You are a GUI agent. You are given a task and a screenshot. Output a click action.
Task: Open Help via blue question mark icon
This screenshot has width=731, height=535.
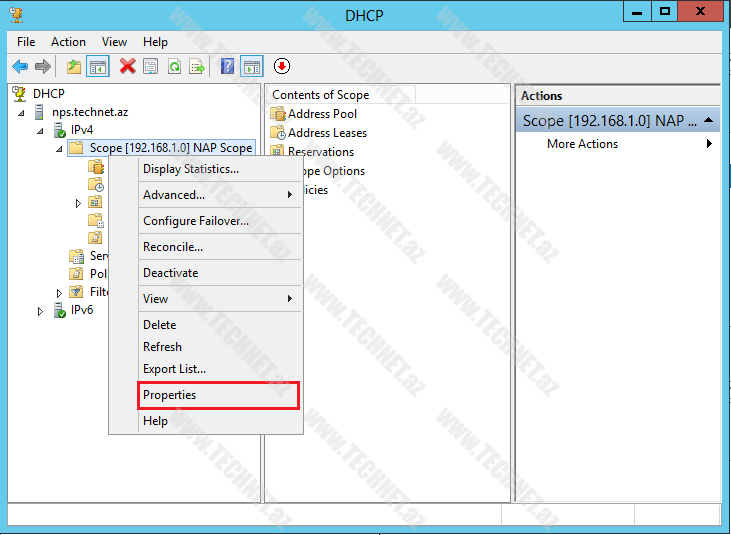click(227, 67)
